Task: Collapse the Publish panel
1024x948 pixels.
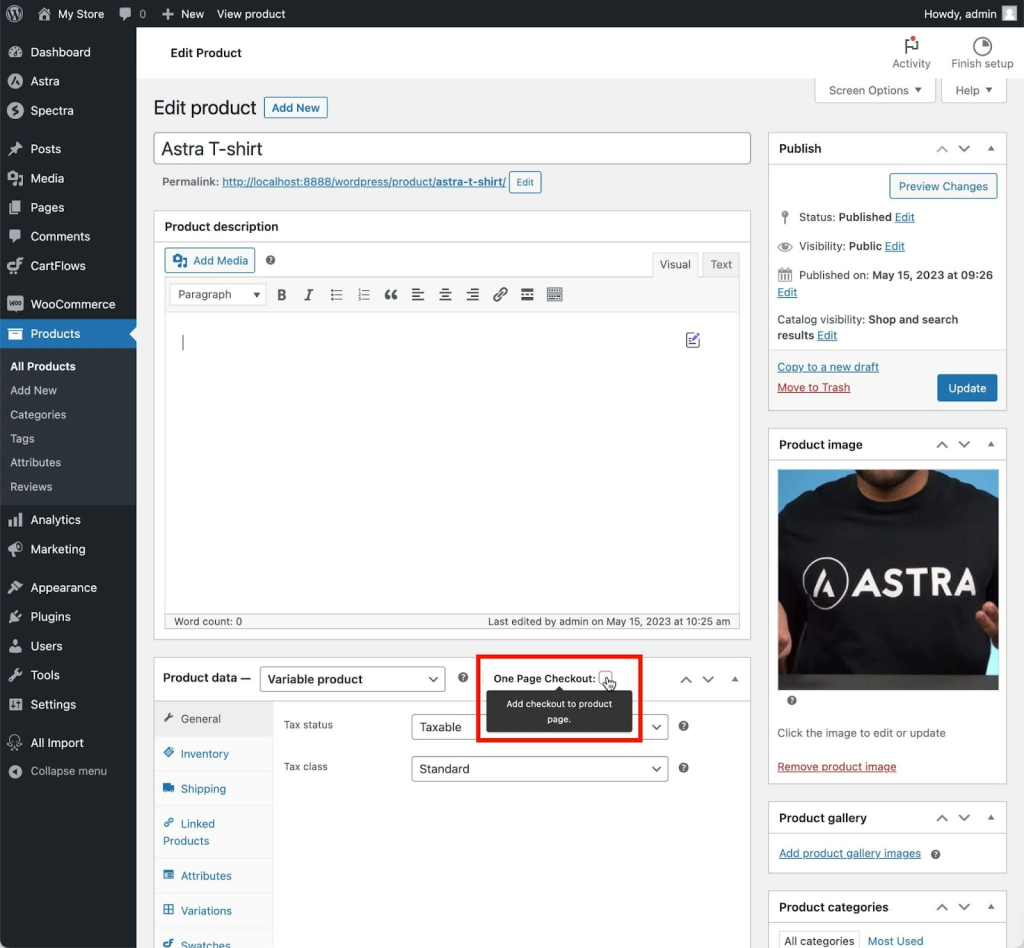Action: click(x=991, y=149)
